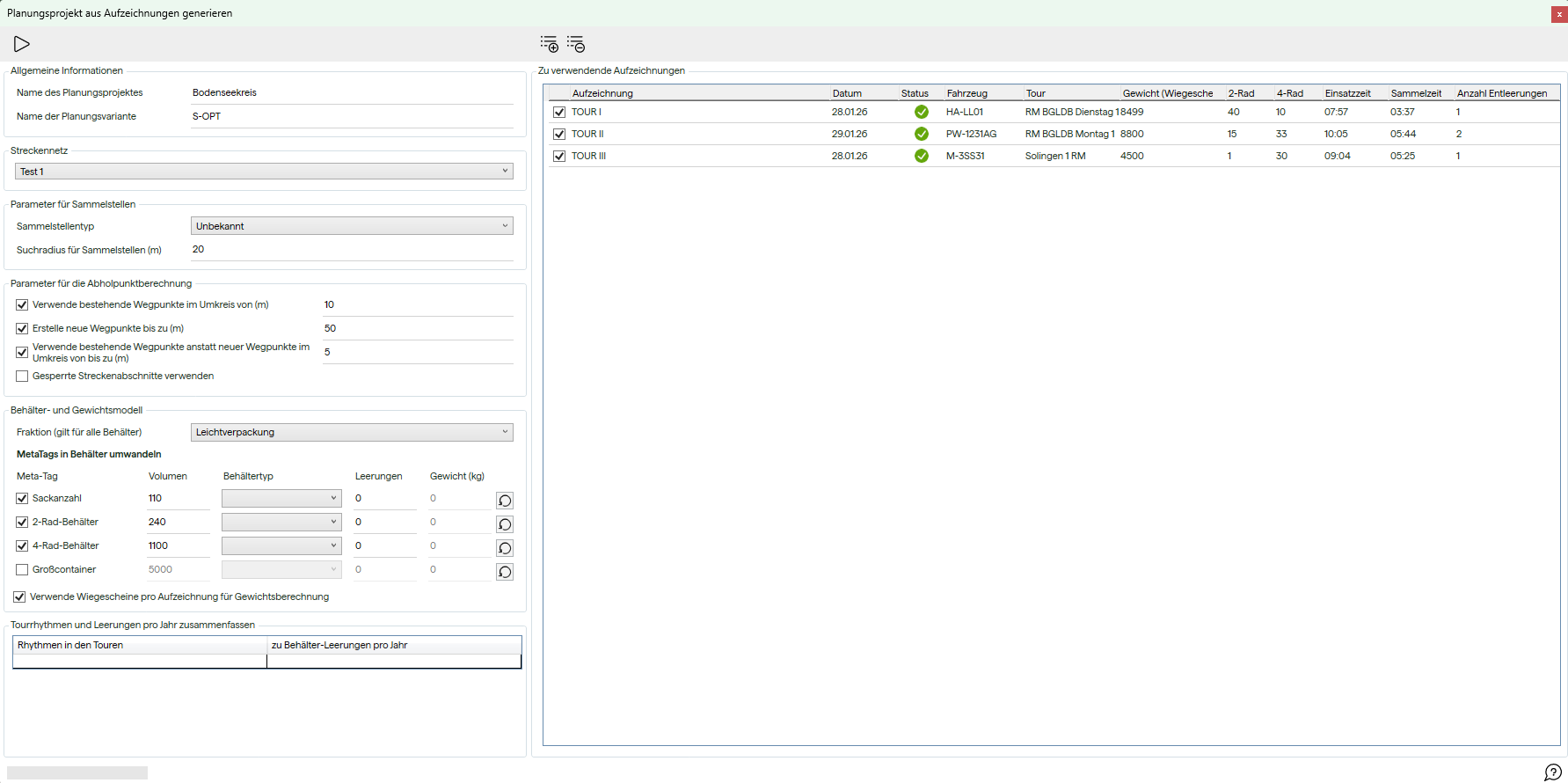Viewport: 1568px width, 783px height.
Task: Click refresh icon for 4-Rad-Behälter row
Action: point(505,548)
